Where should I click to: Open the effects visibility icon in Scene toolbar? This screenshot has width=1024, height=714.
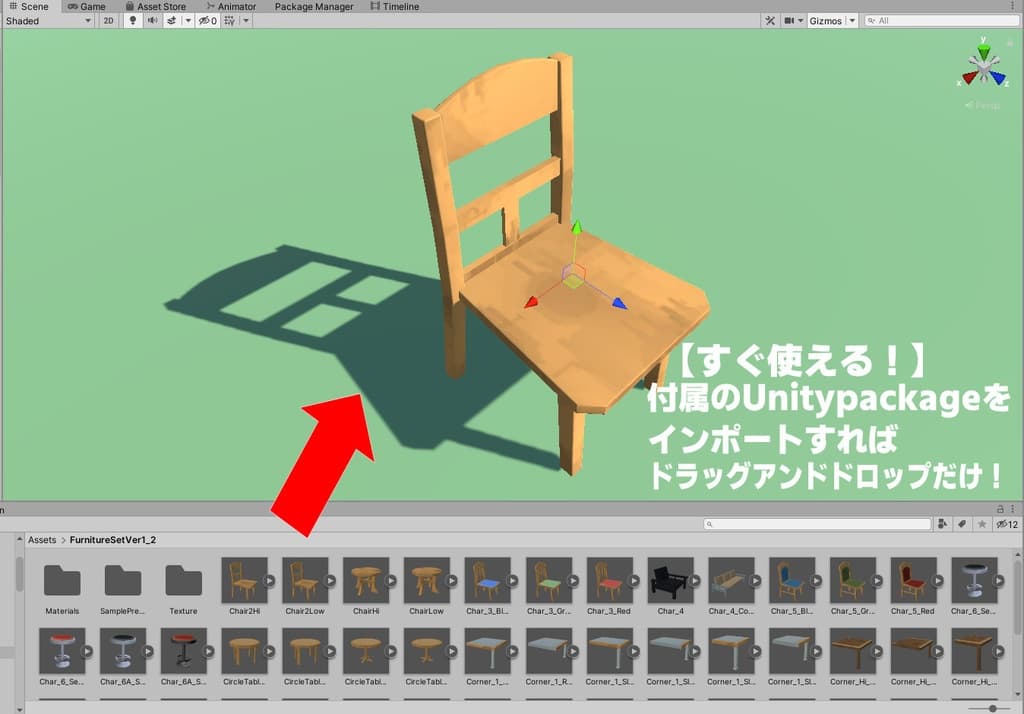[x=172, y=20]
